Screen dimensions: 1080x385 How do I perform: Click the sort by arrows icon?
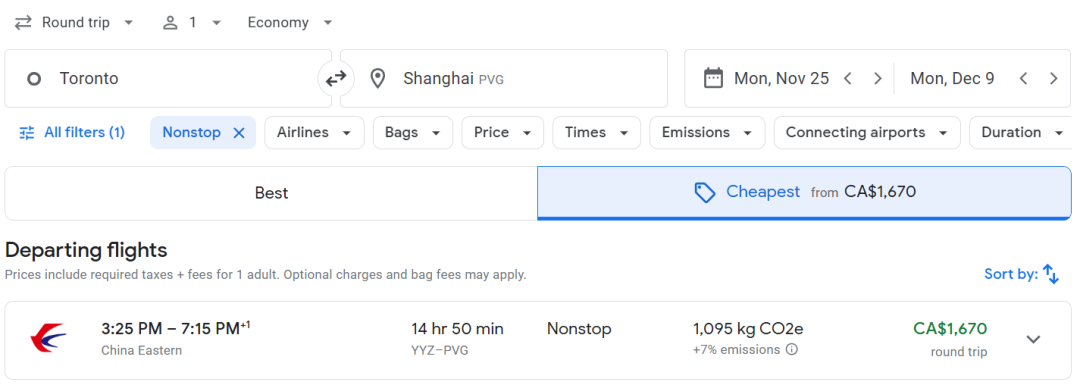point(1050,274)
